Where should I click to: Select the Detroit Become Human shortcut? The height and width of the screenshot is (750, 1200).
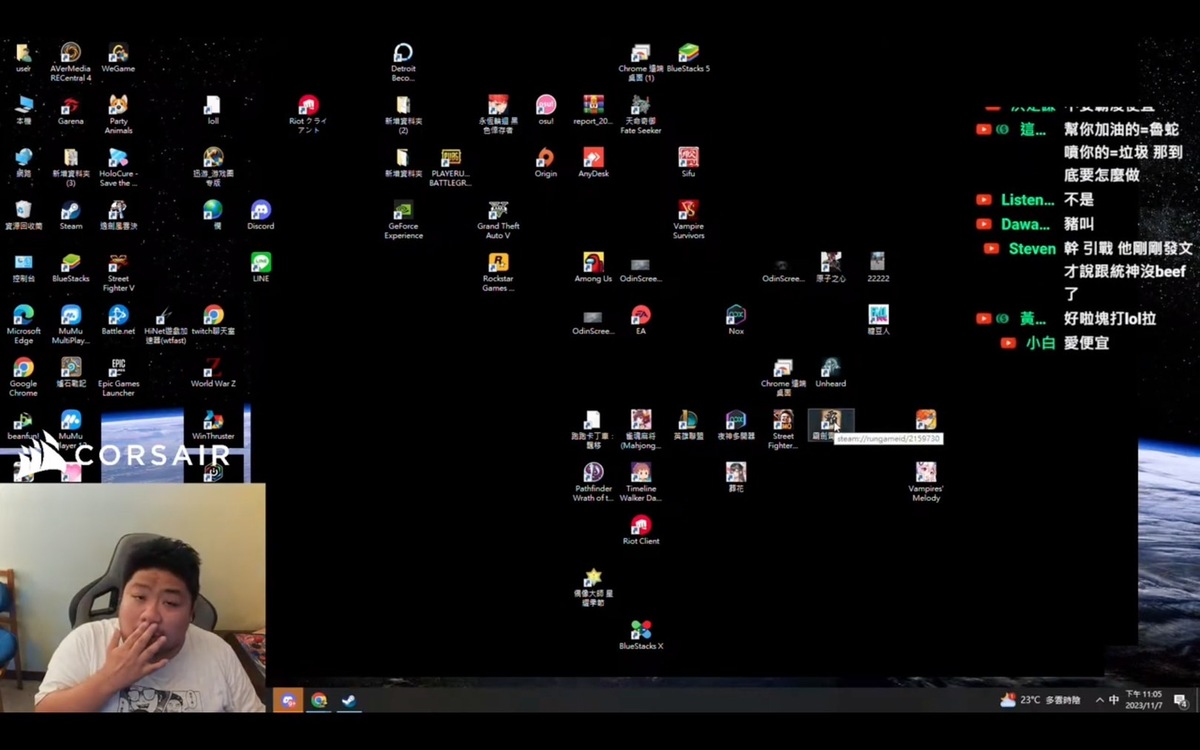click(x=403, y=62)
